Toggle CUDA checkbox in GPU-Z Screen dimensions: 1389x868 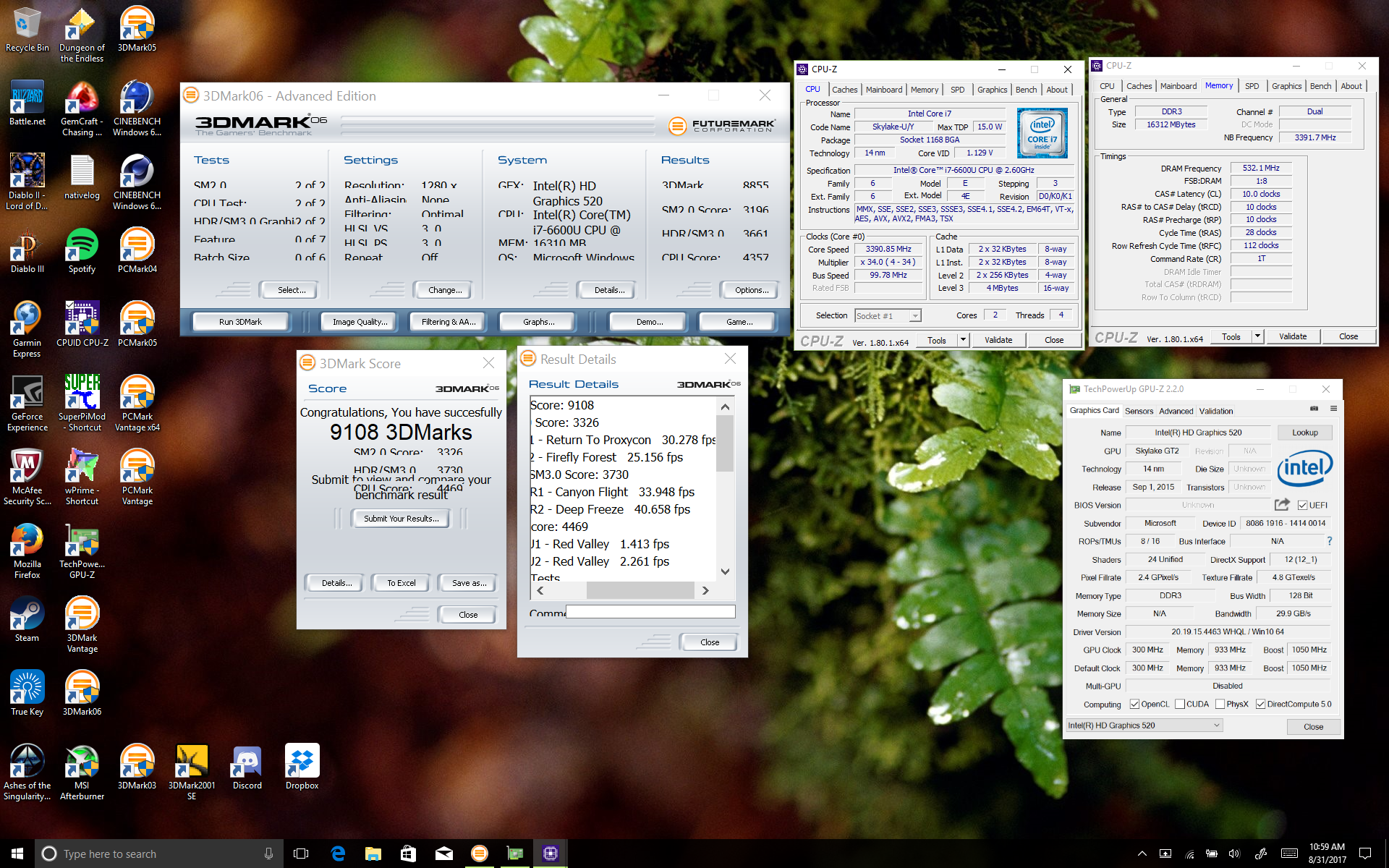pyautogui.click(x=1180, y=704)
